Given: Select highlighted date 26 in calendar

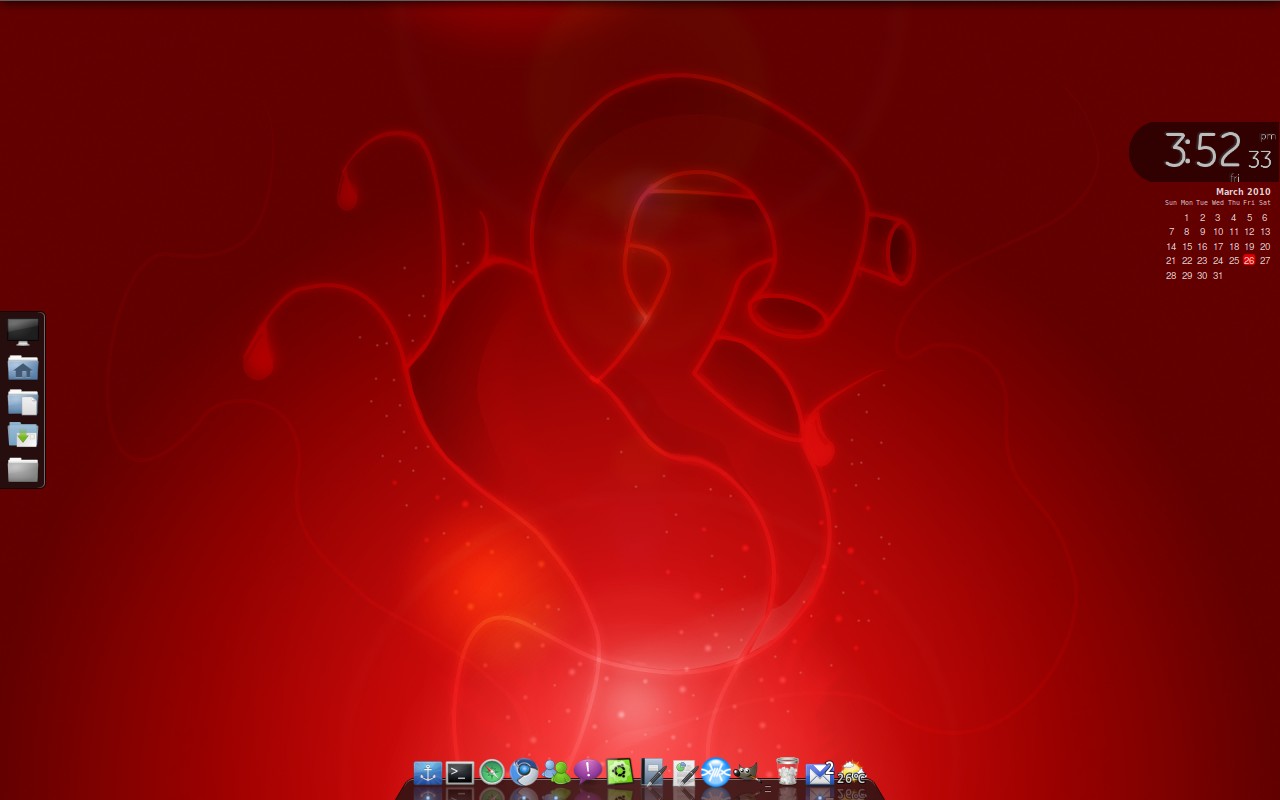Looking at the screenshot, I should (x=1249, y=260).
